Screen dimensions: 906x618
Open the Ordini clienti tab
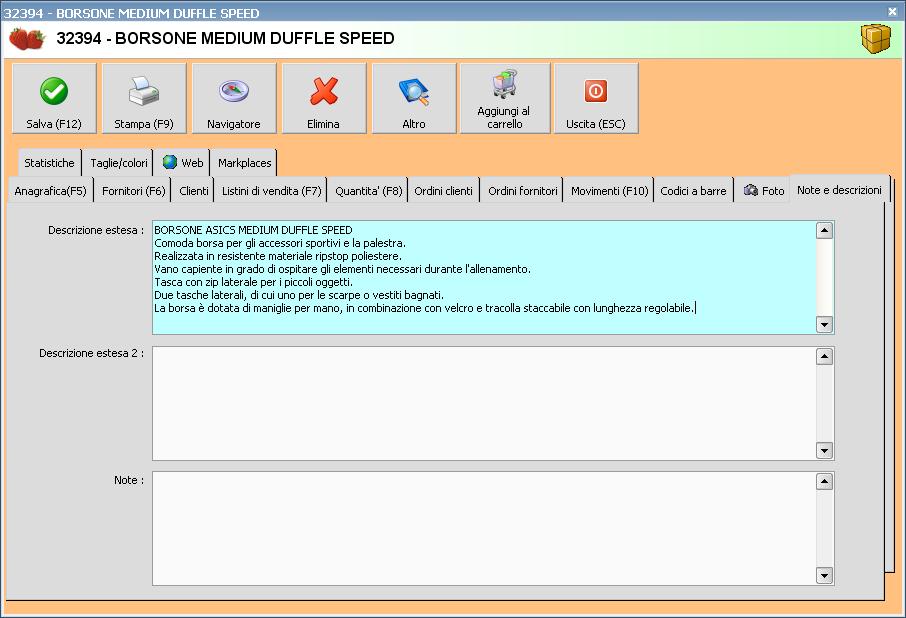click(443, 191)
